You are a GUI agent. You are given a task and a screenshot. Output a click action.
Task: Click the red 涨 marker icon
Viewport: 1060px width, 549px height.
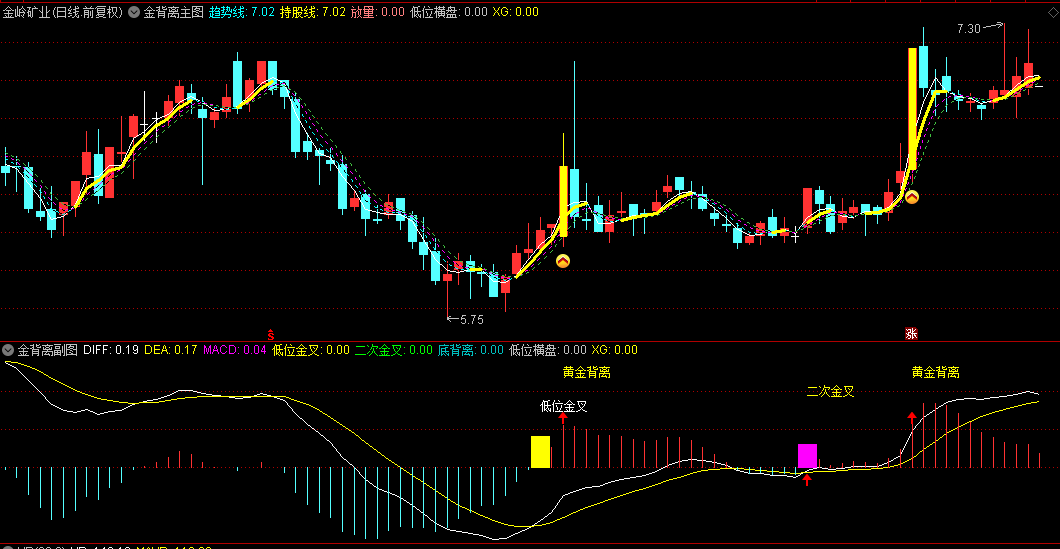pos(911,333)
